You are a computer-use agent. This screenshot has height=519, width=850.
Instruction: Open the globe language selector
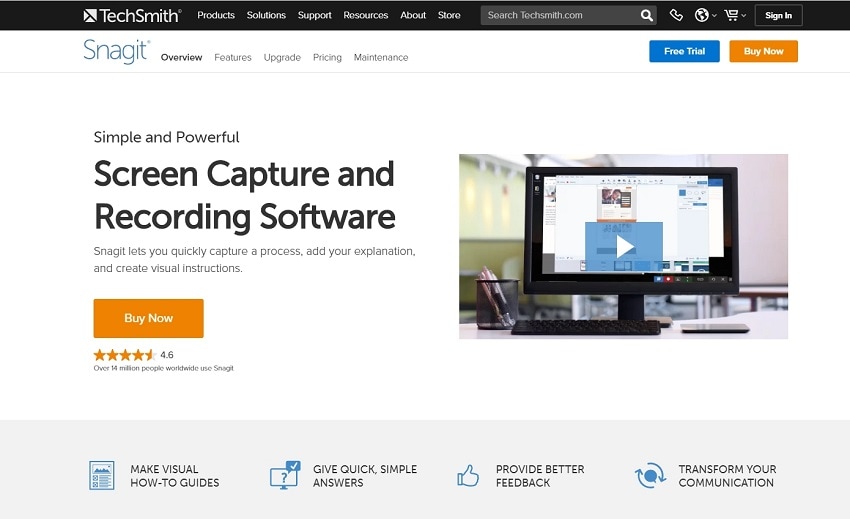[x=705, y=15]
